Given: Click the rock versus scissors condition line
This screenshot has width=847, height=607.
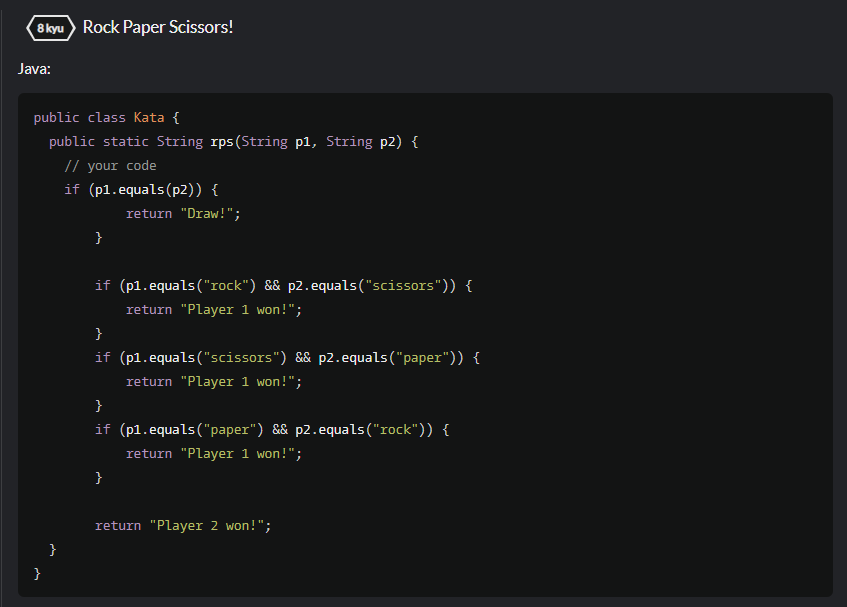Looking at the screenshot, I should 284,286.
